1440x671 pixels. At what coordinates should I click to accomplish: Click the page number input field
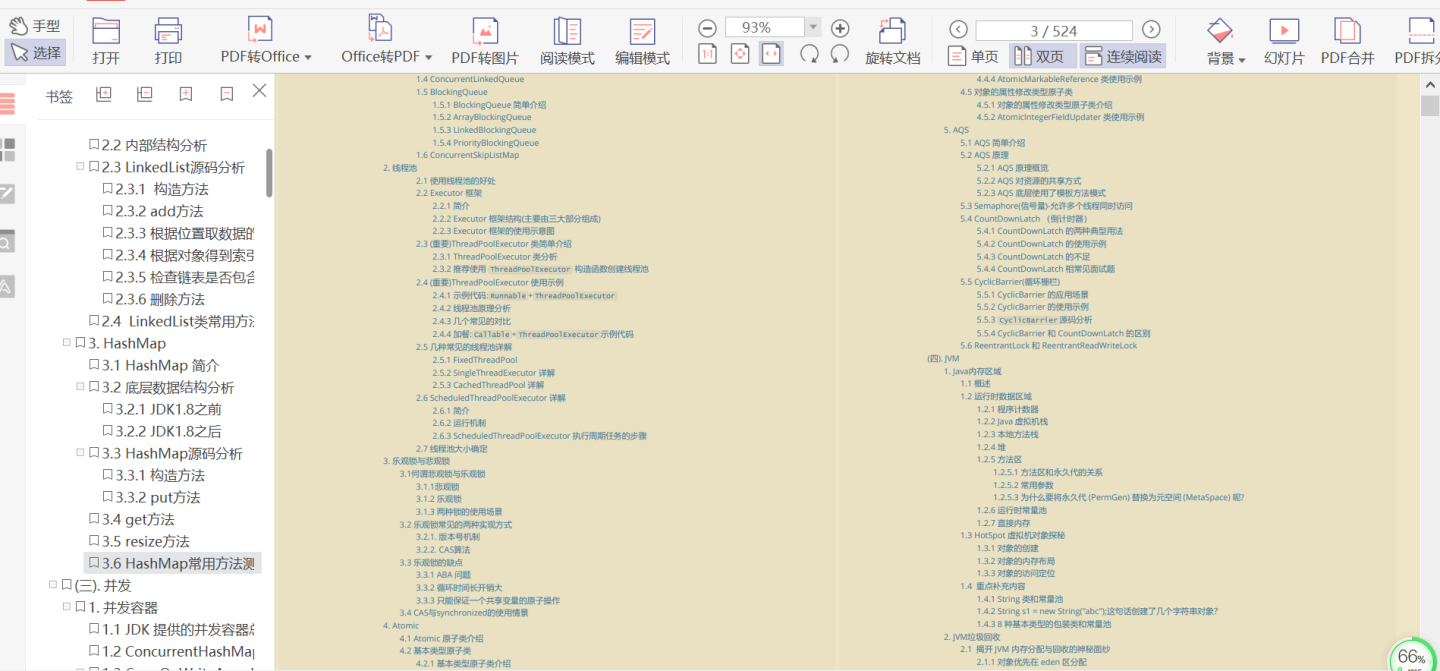coord(1054,31)
